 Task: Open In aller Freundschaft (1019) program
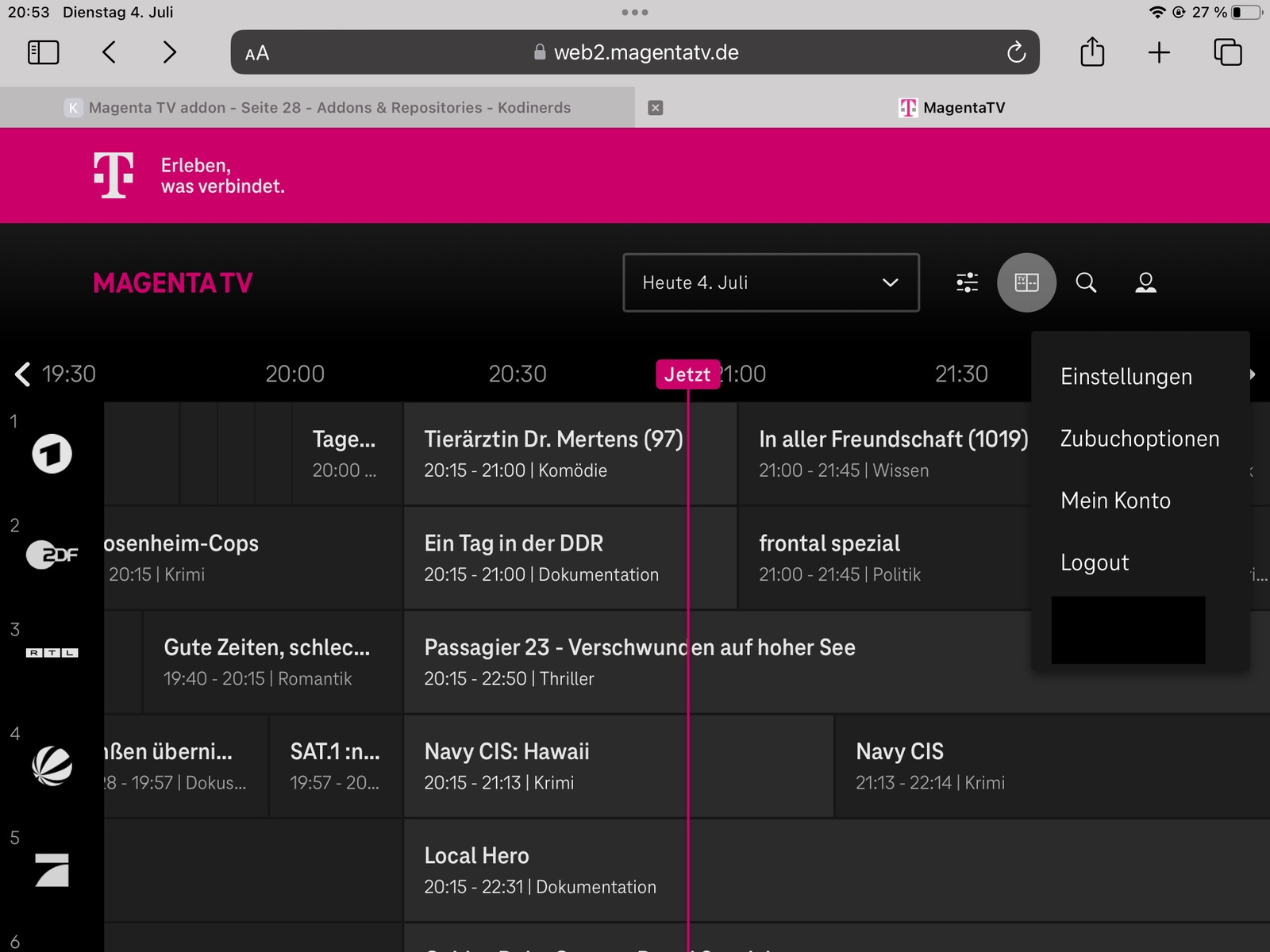(x=885, y=454)
